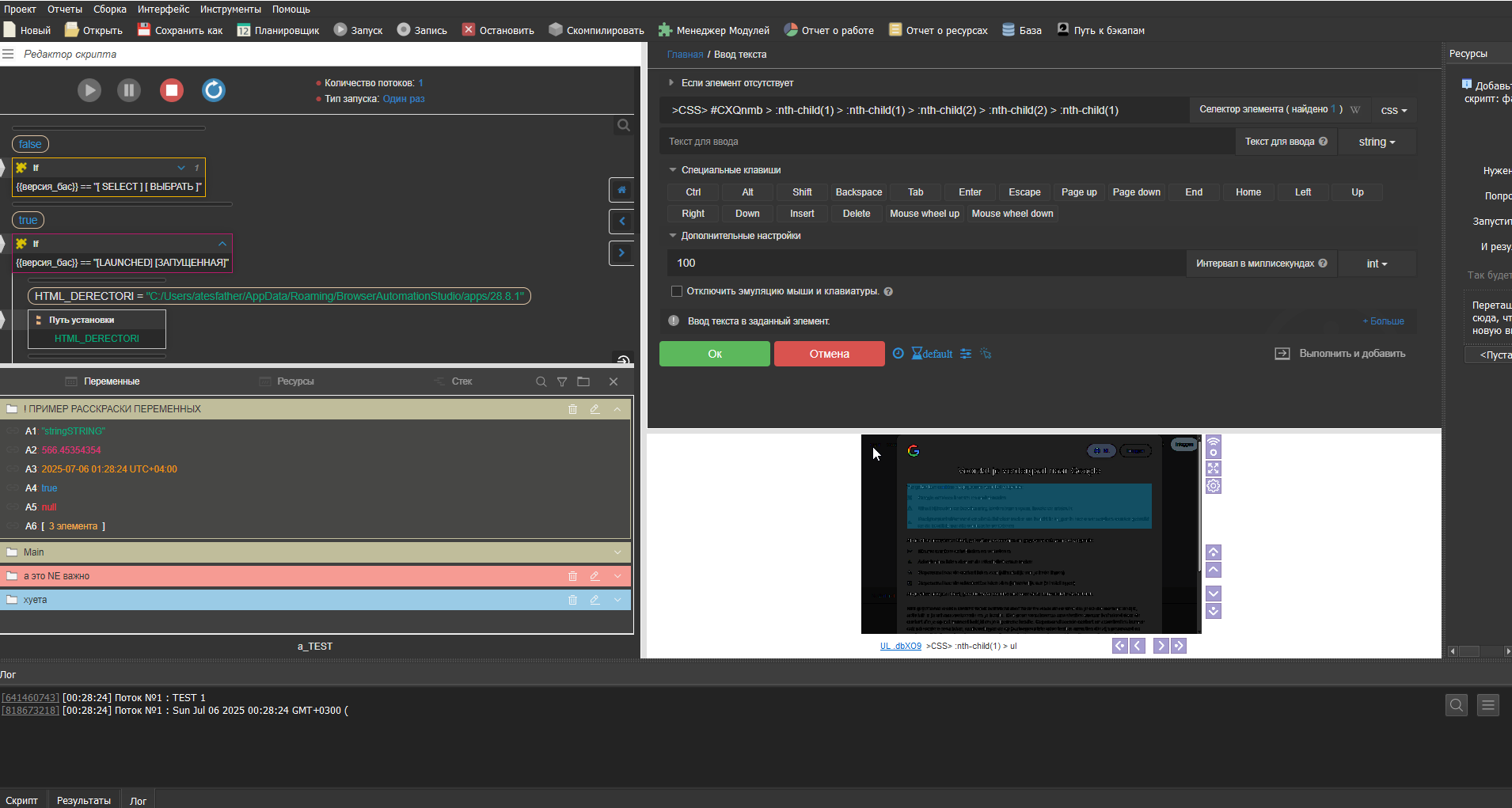Screen dimensions: 1512x808
Task: Delete the 'а это NE важно' variable group
Action: (x=572, y=576)
